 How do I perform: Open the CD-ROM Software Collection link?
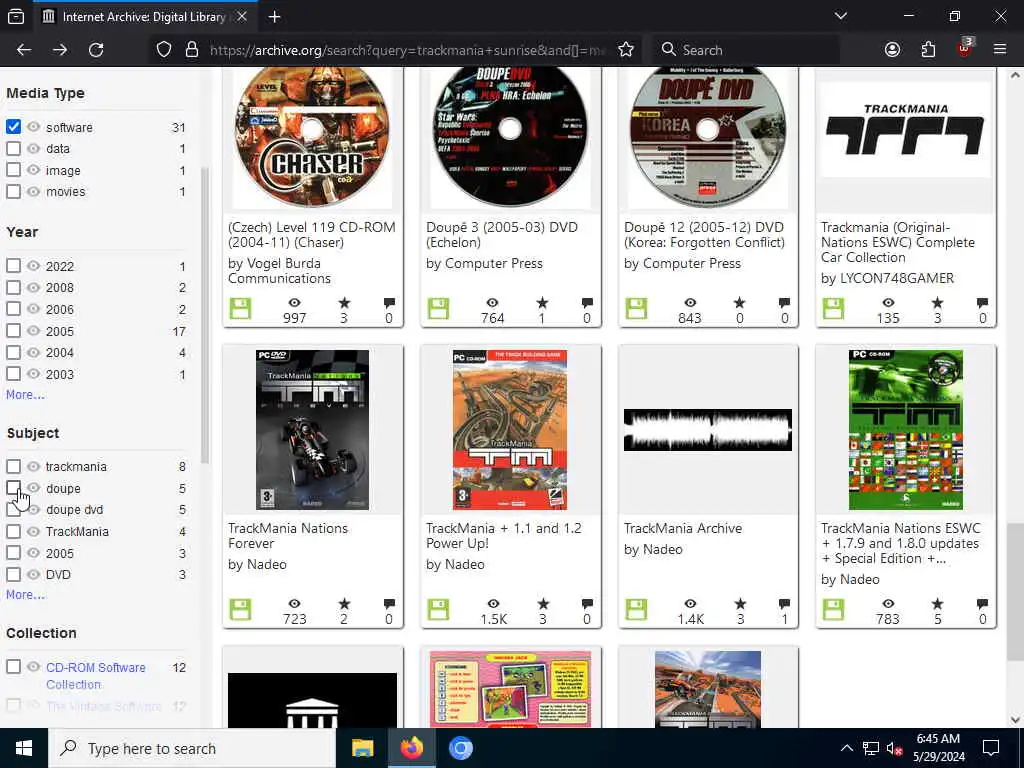pyautogui.click(x=95, y=676)
